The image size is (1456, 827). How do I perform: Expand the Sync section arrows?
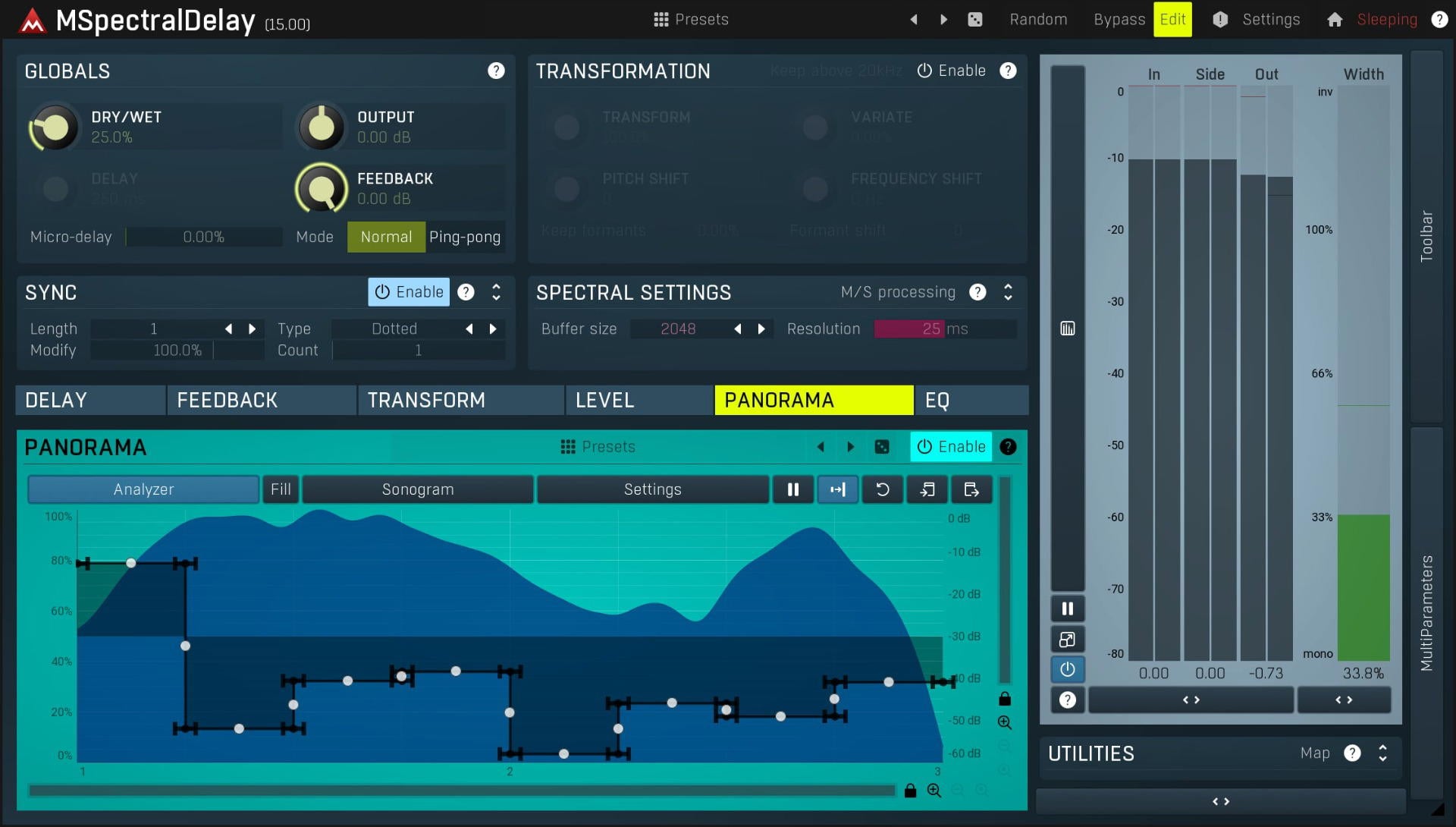point(496,292)
